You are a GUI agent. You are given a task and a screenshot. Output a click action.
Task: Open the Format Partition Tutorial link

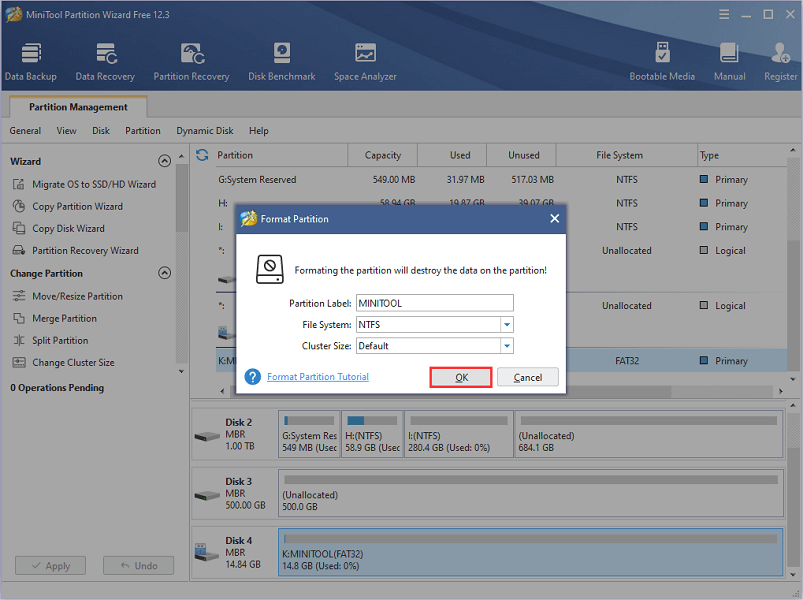[x=318, y=377]
